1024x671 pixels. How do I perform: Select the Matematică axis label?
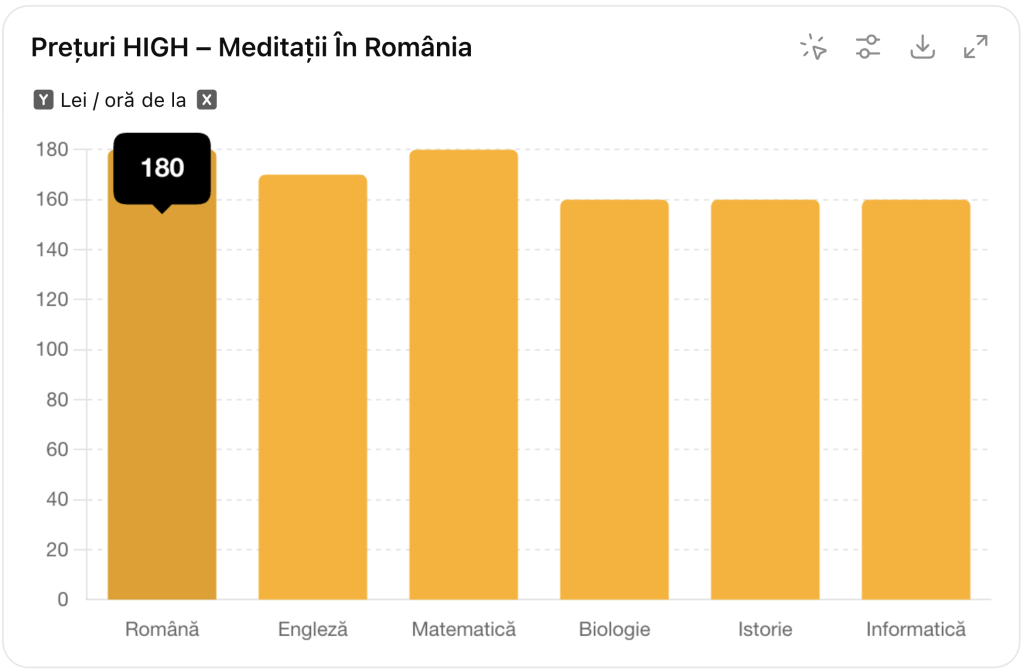464,630
